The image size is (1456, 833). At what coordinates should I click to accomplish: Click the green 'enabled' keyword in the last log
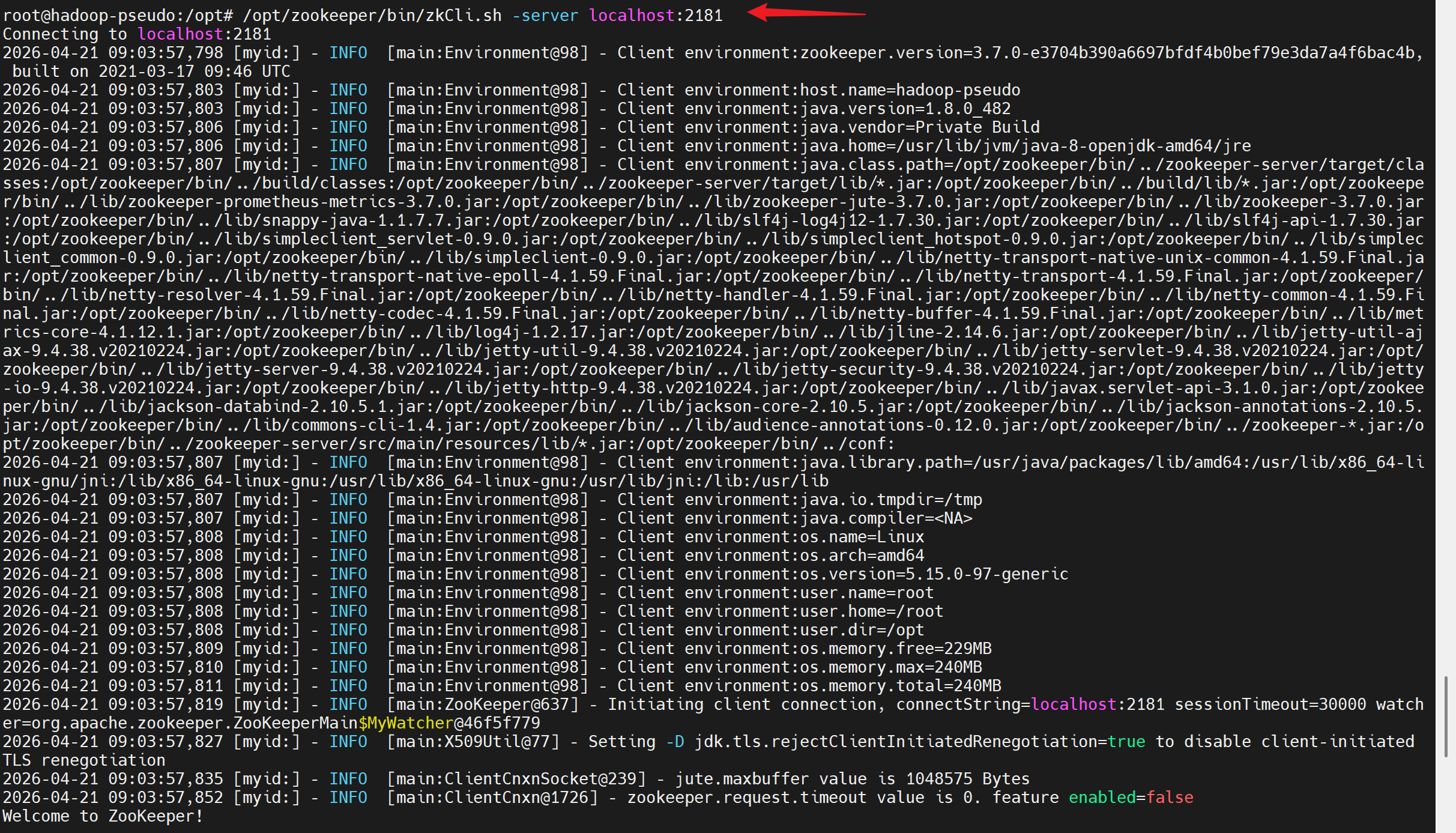point(1102,798)
